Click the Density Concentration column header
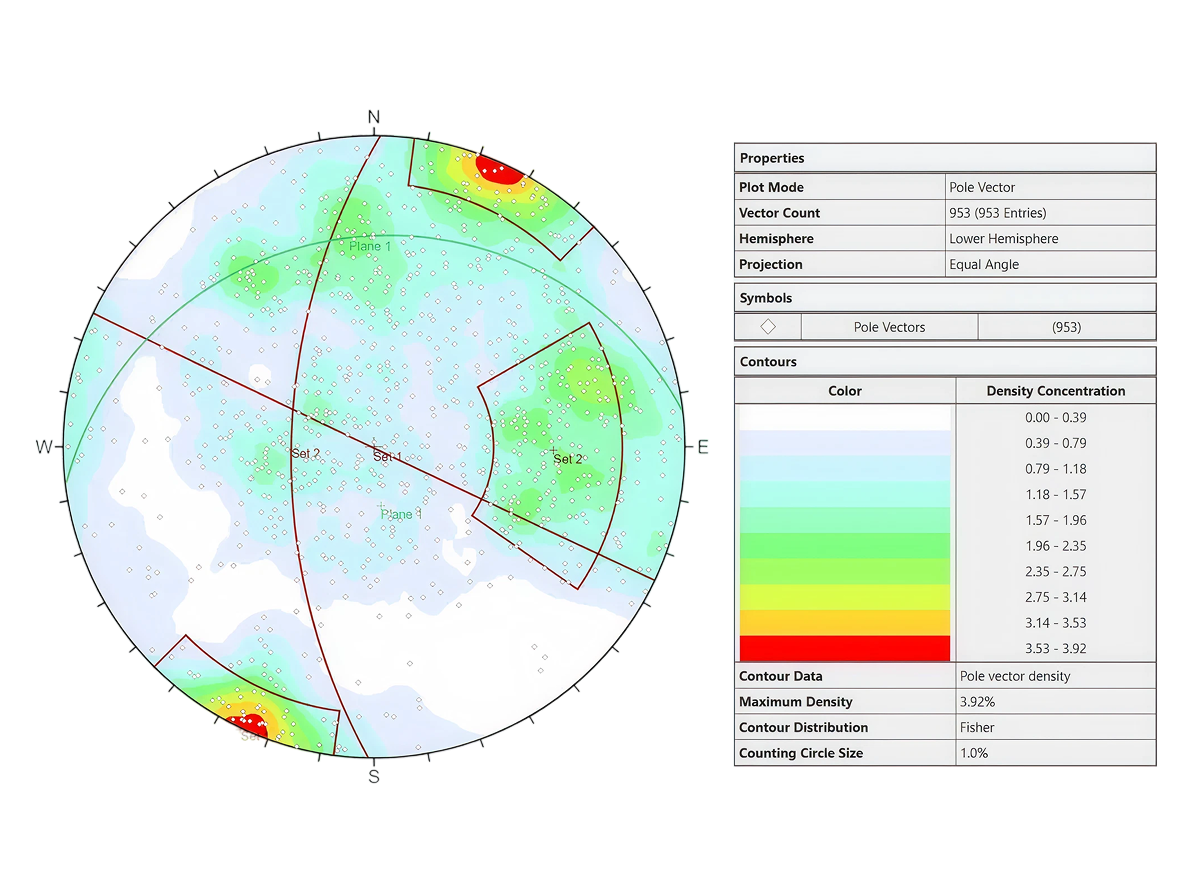 coord(1055,391)
